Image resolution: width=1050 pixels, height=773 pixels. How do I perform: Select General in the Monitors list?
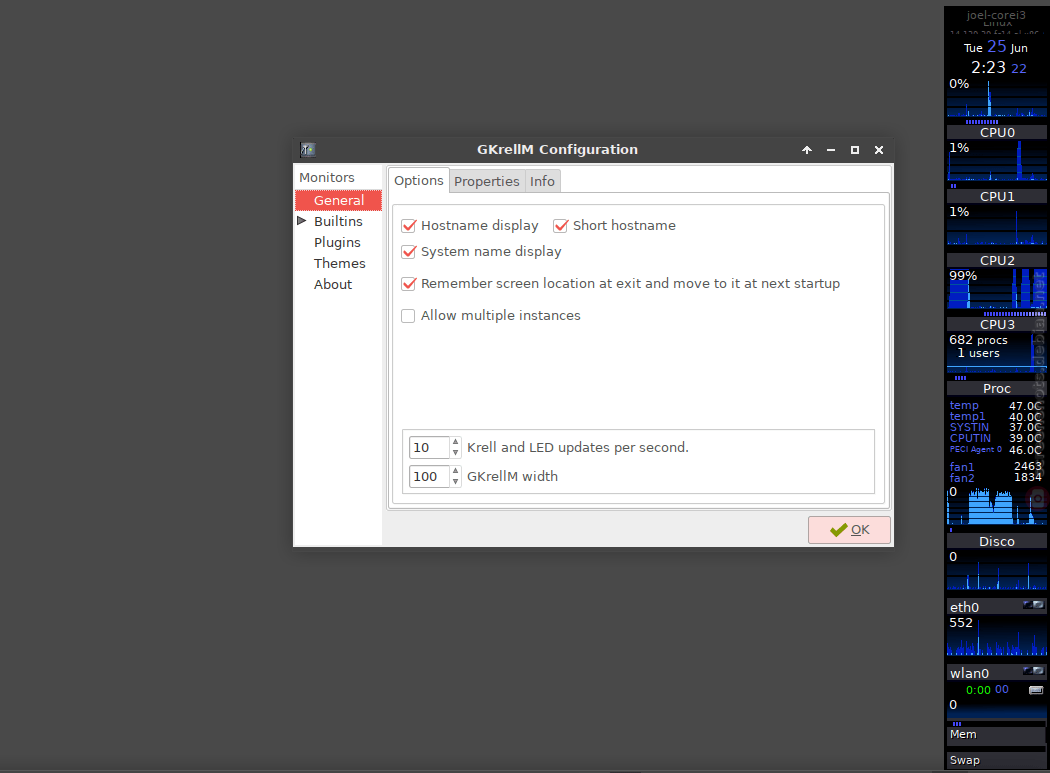coord(338,200)
